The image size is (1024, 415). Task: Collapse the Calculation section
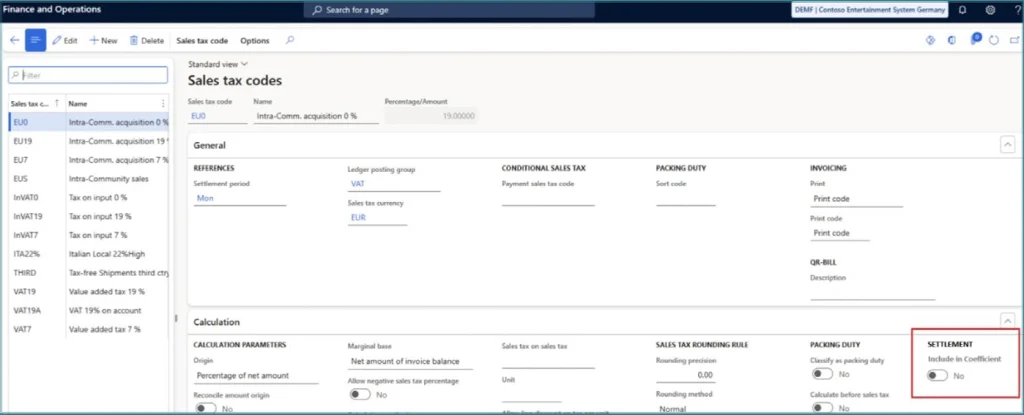[1008, 321]
